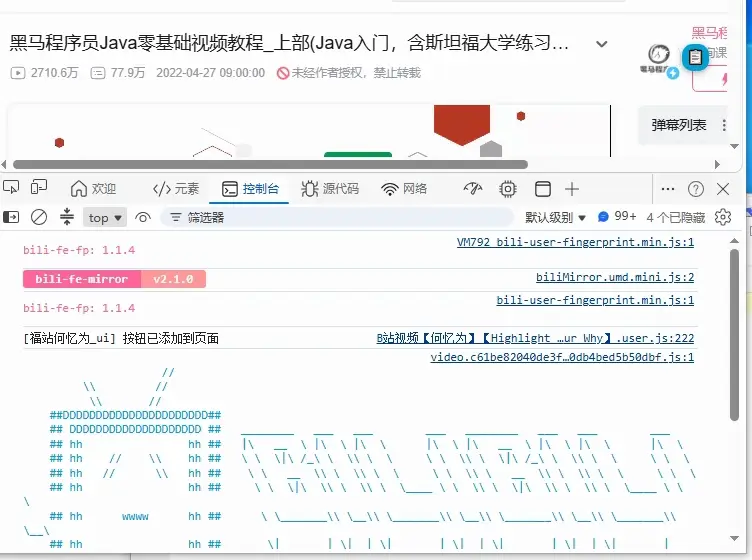Click the 2022-04-27 09:00:00 publish date

pyautogui.click(x=211, y=73)
